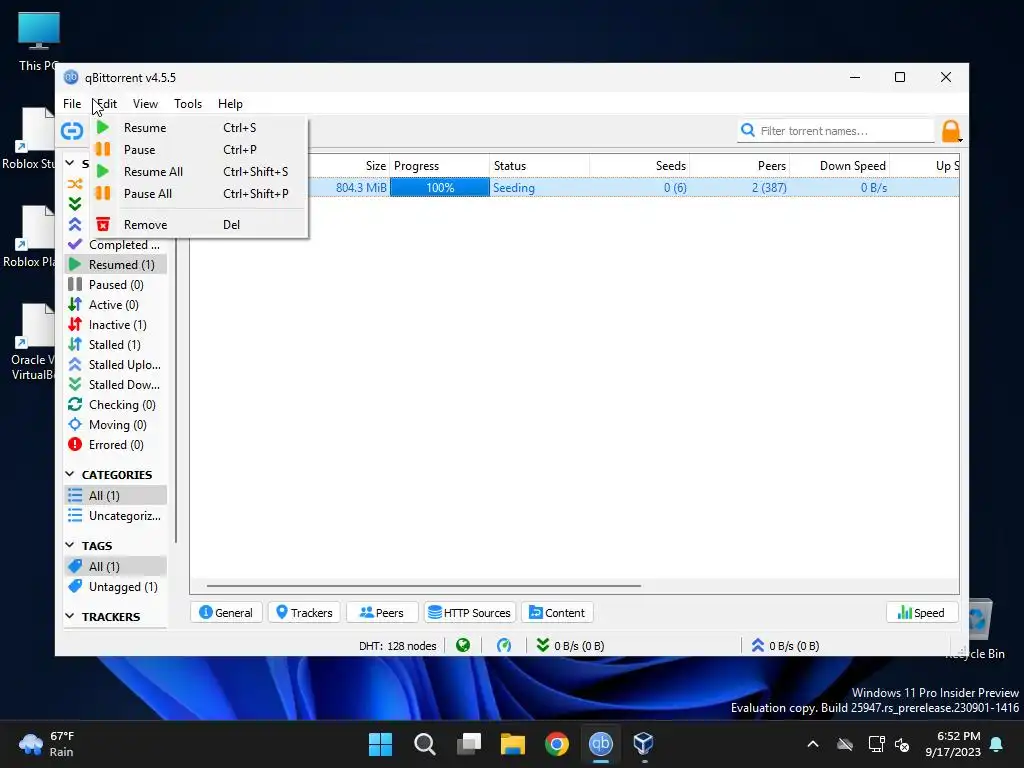
Task: Switch to the HTTP Sources tab
Action: 470,613
